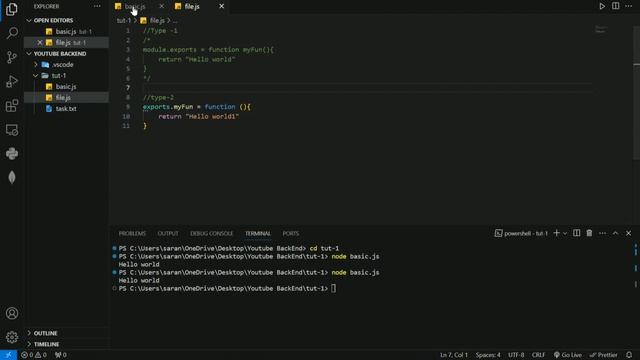Click the Explorer more actions ellipsis
Viewport: 640px width, 360px height.
(x=97, y=6)
